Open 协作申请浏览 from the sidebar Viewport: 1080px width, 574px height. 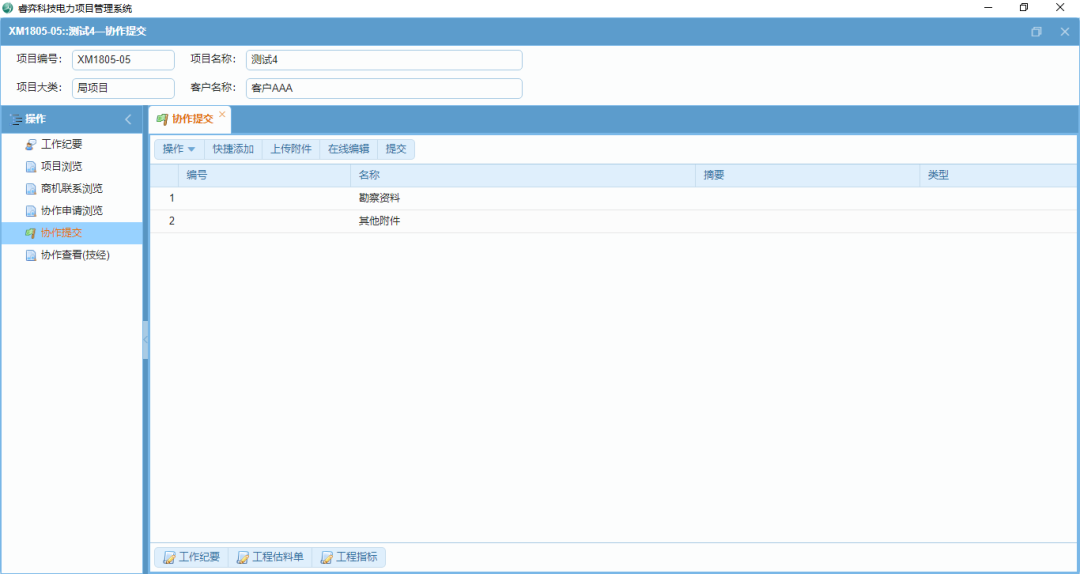71,211
